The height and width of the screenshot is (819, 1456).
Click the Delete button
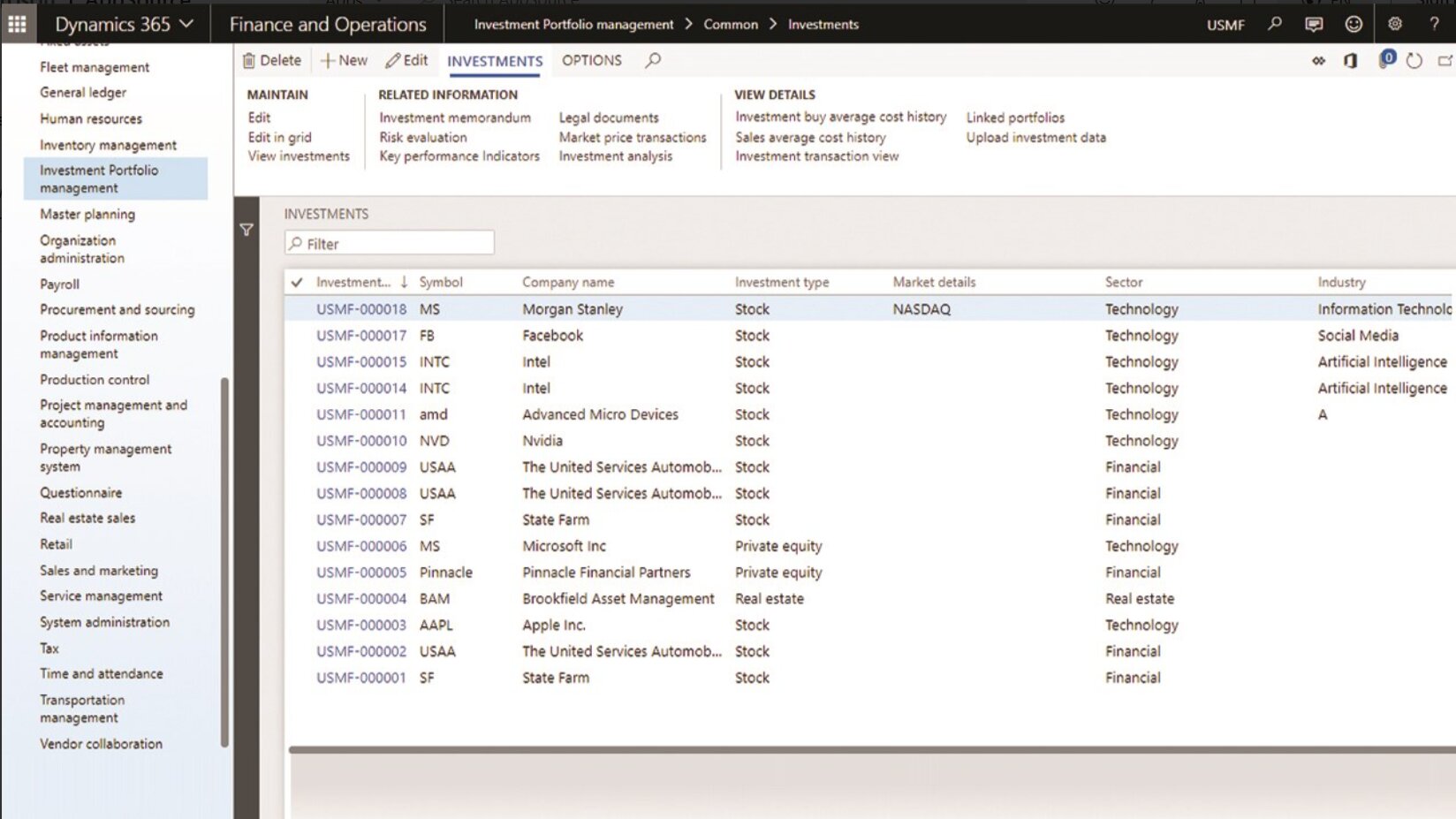[272, 60]
